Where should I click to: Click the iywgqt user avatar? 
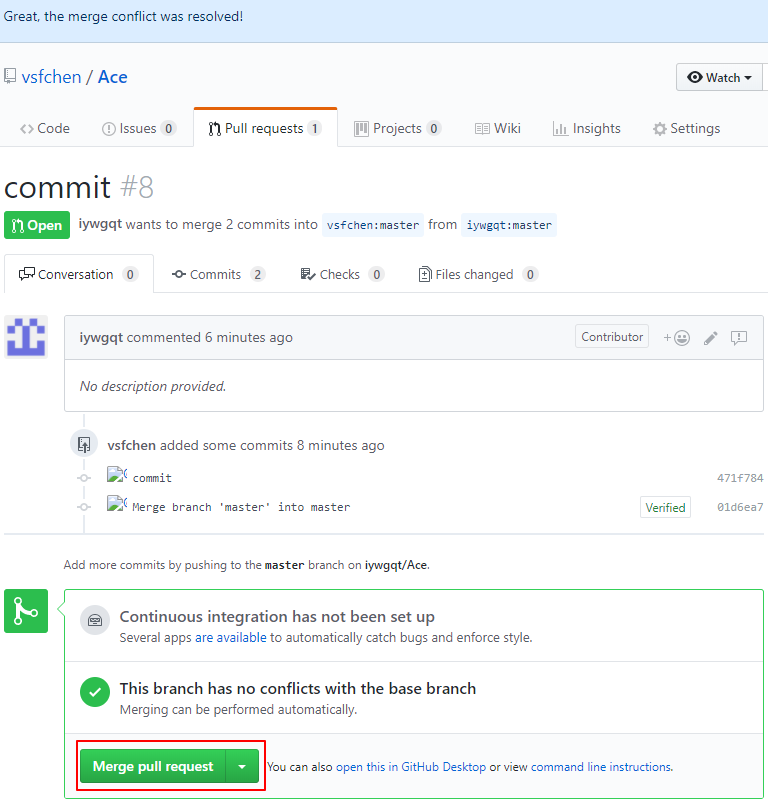[26, 337]
